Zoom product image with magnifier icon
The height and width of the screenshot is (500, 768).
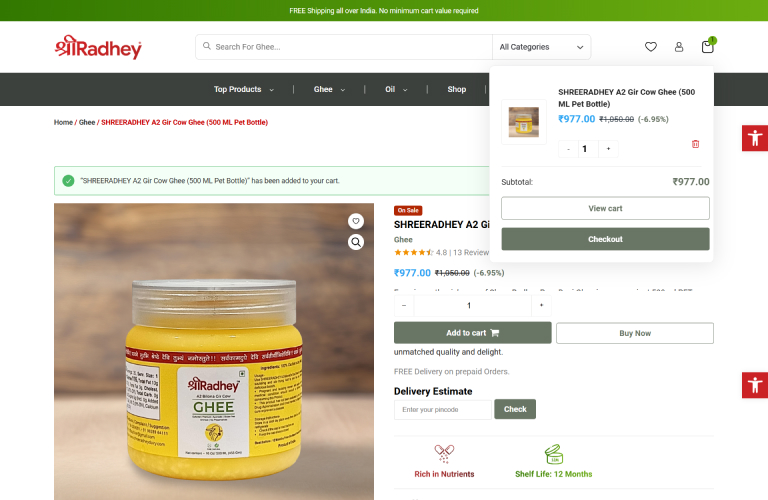tap(356, 242)
